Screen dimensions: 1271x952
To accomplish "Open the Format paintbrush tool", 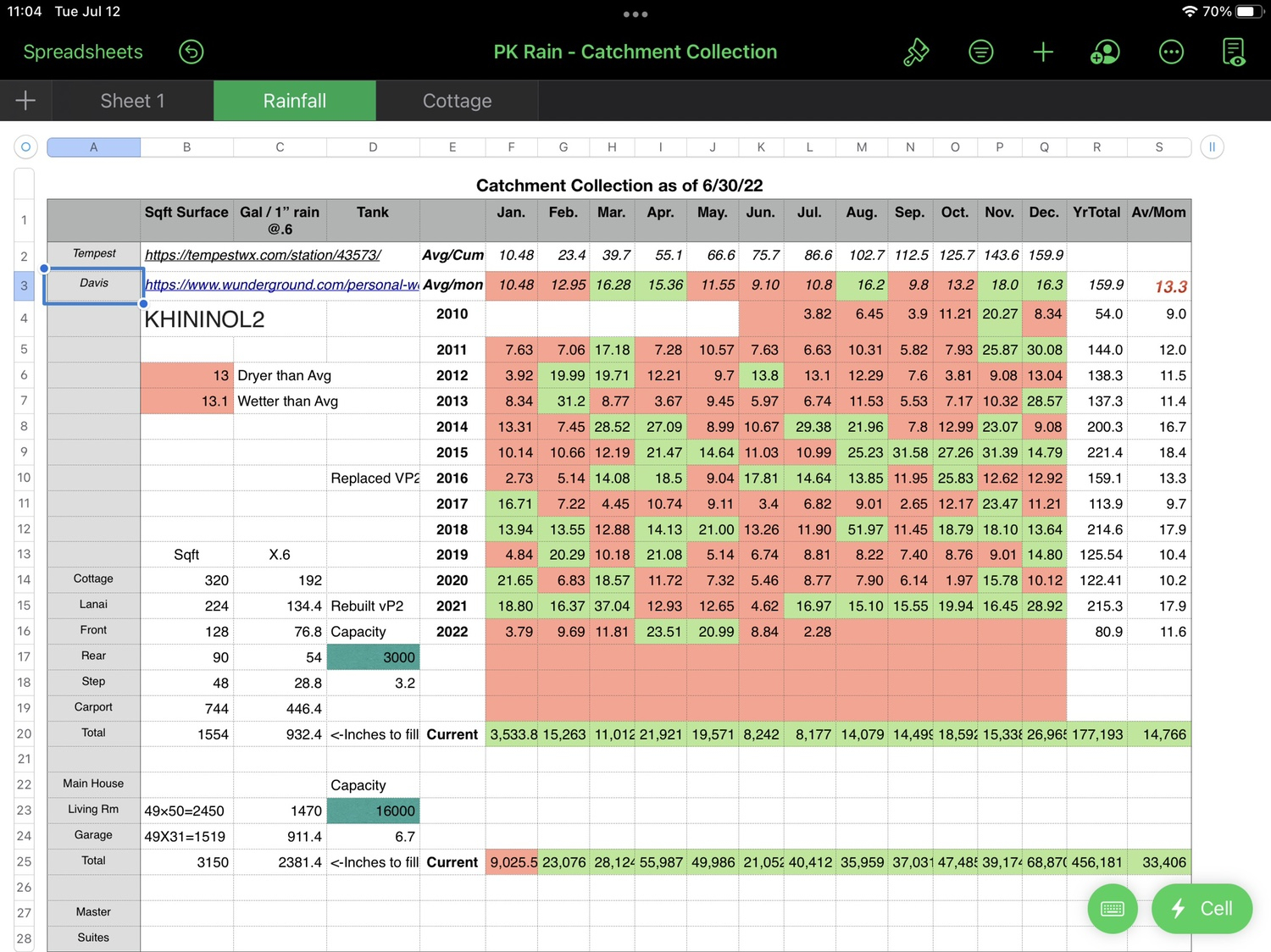I will (916, 52).
